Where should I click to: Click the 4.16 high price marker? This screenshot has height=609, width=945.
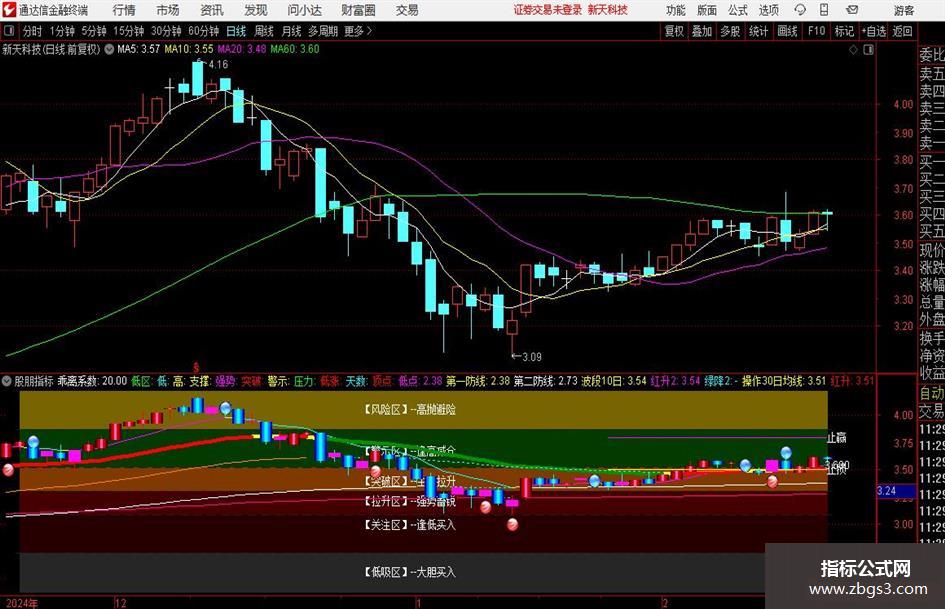pyautogui.click(x=218, y=65)
